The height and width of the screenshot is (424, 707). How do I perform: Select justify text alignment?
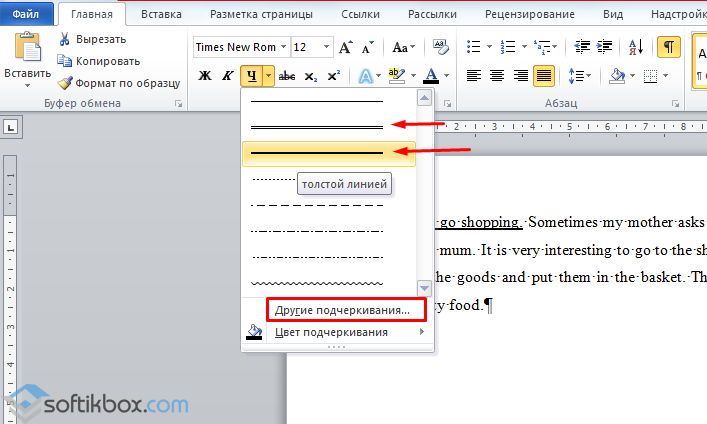(545, 76)
